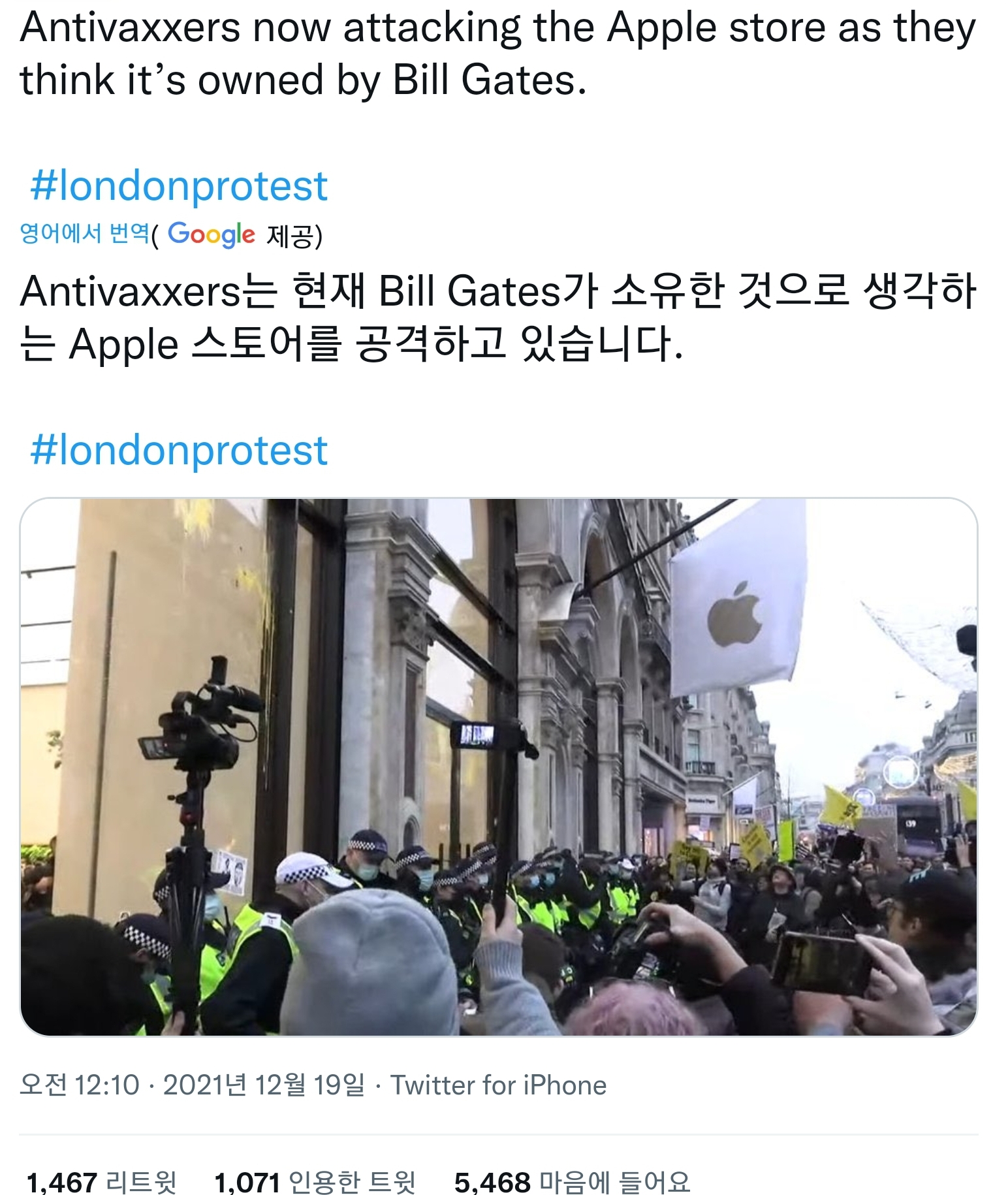
Task: View the 5,468 마음에 들어요 likes list
Action: pos(572,1181)
